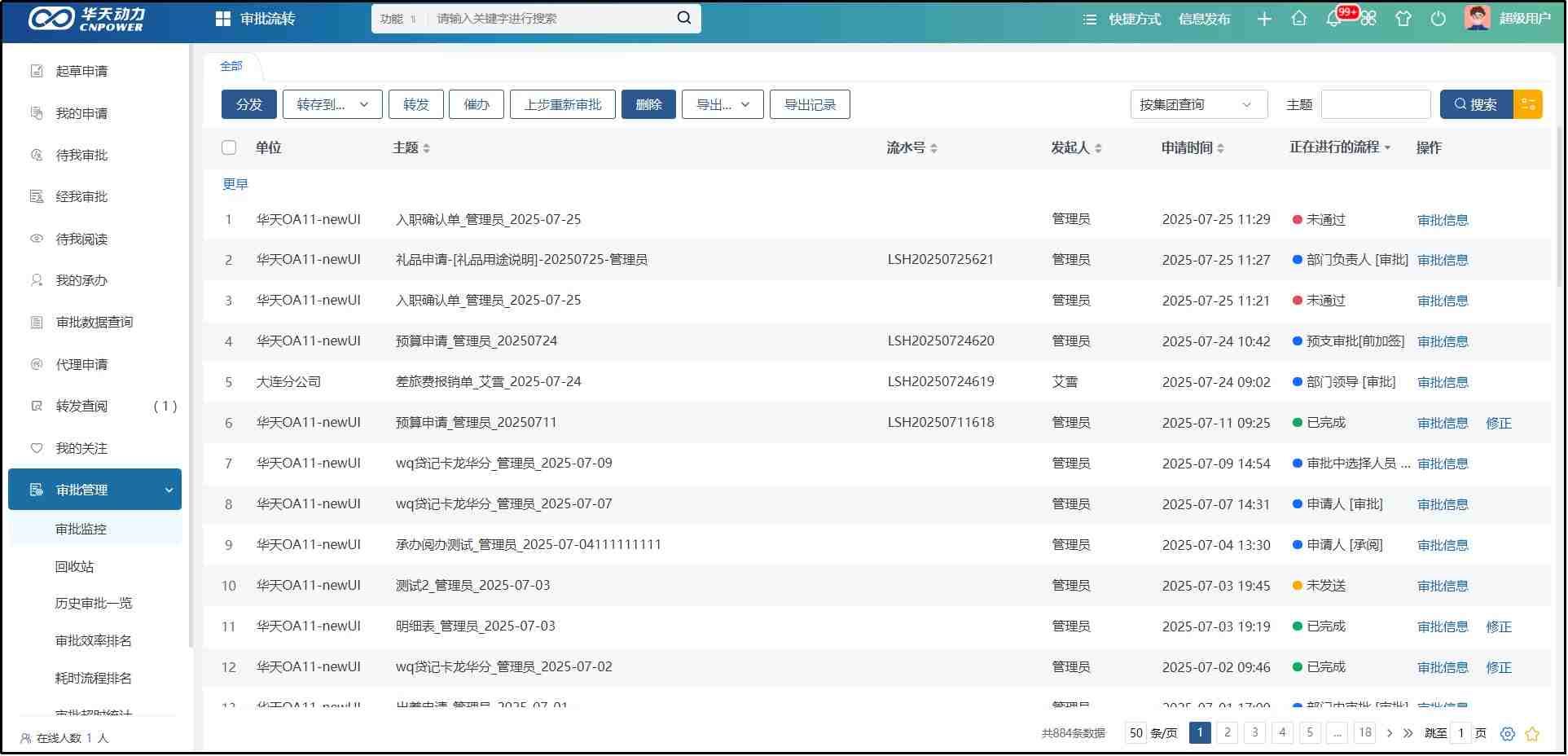
Task: Click the magnifier icon in search box
Action: click(684, 18)
